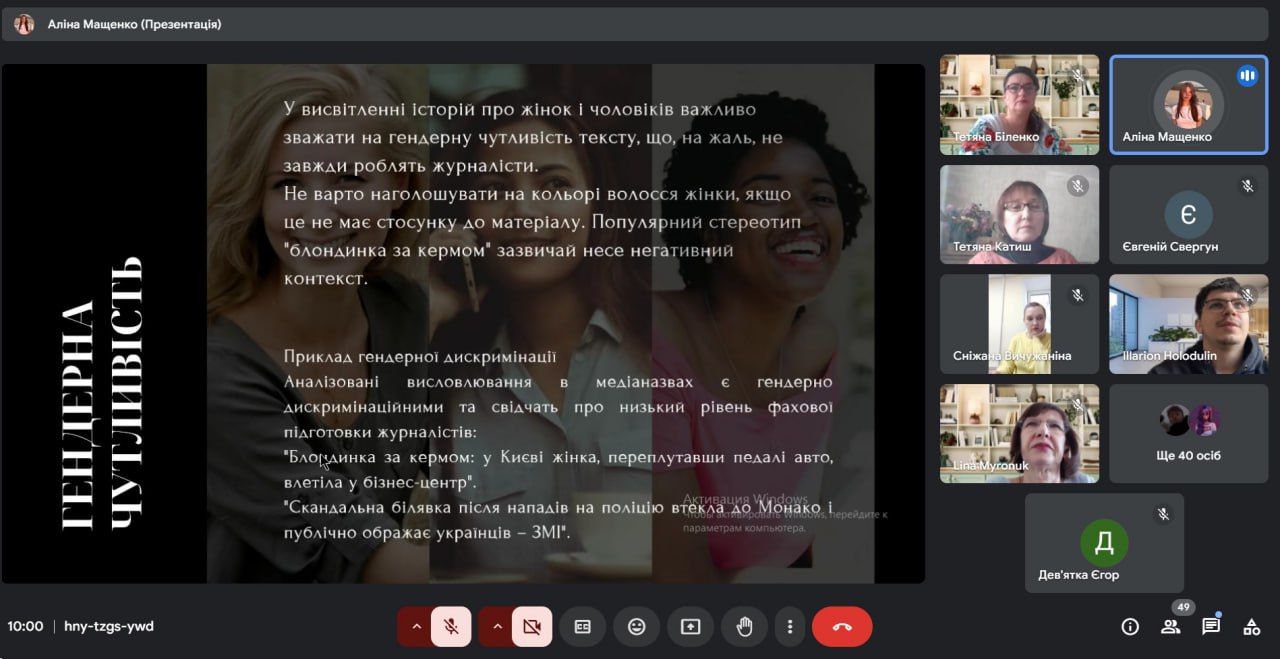Raise hand using the hand icon

(x=744, y=627)
